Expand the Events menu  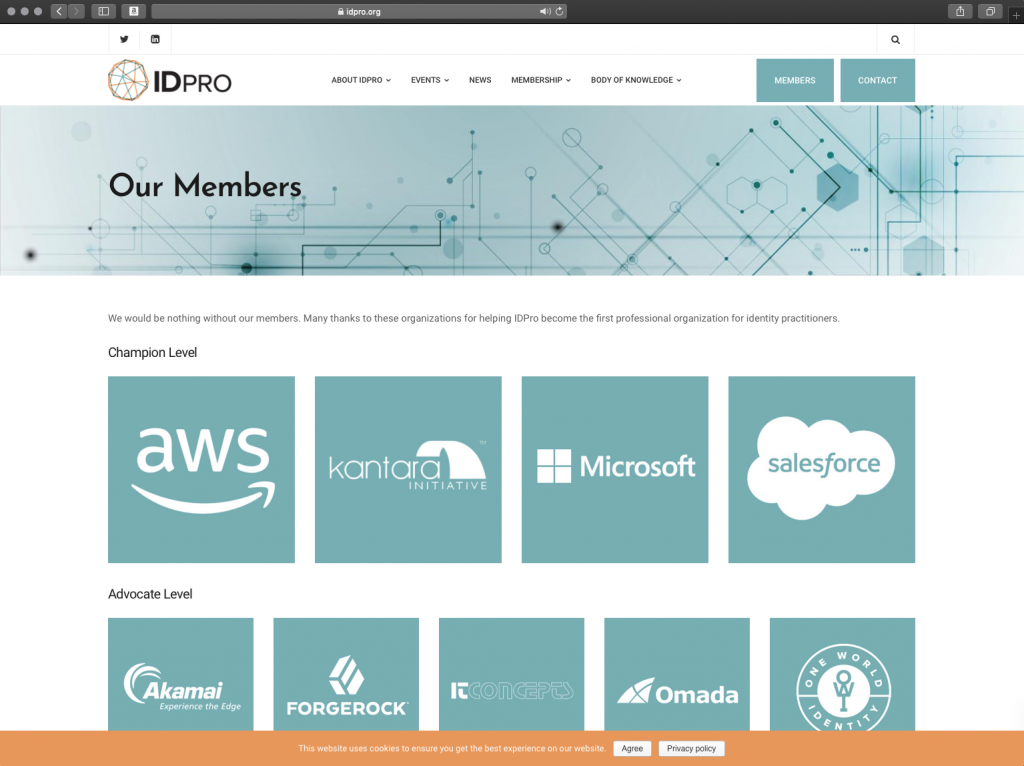click(430, 80)
